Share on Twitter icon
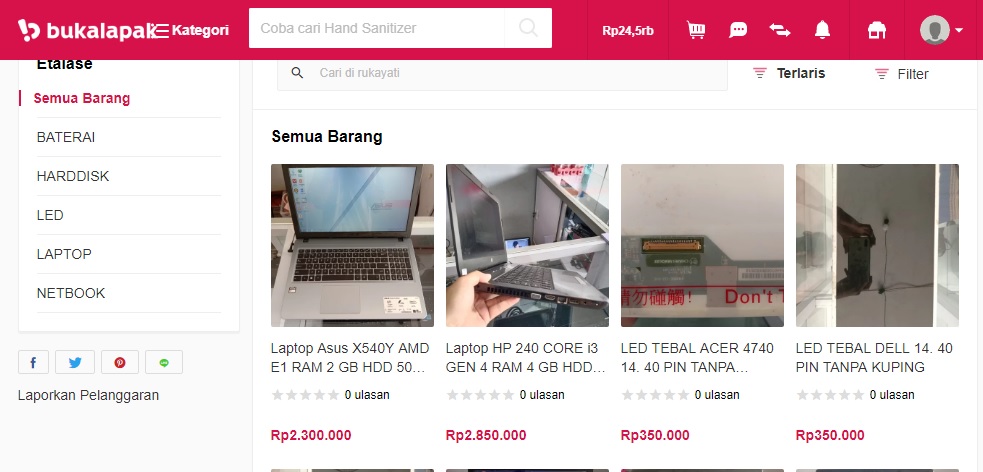This screenshot has width=983, height=472. point(75,362)
